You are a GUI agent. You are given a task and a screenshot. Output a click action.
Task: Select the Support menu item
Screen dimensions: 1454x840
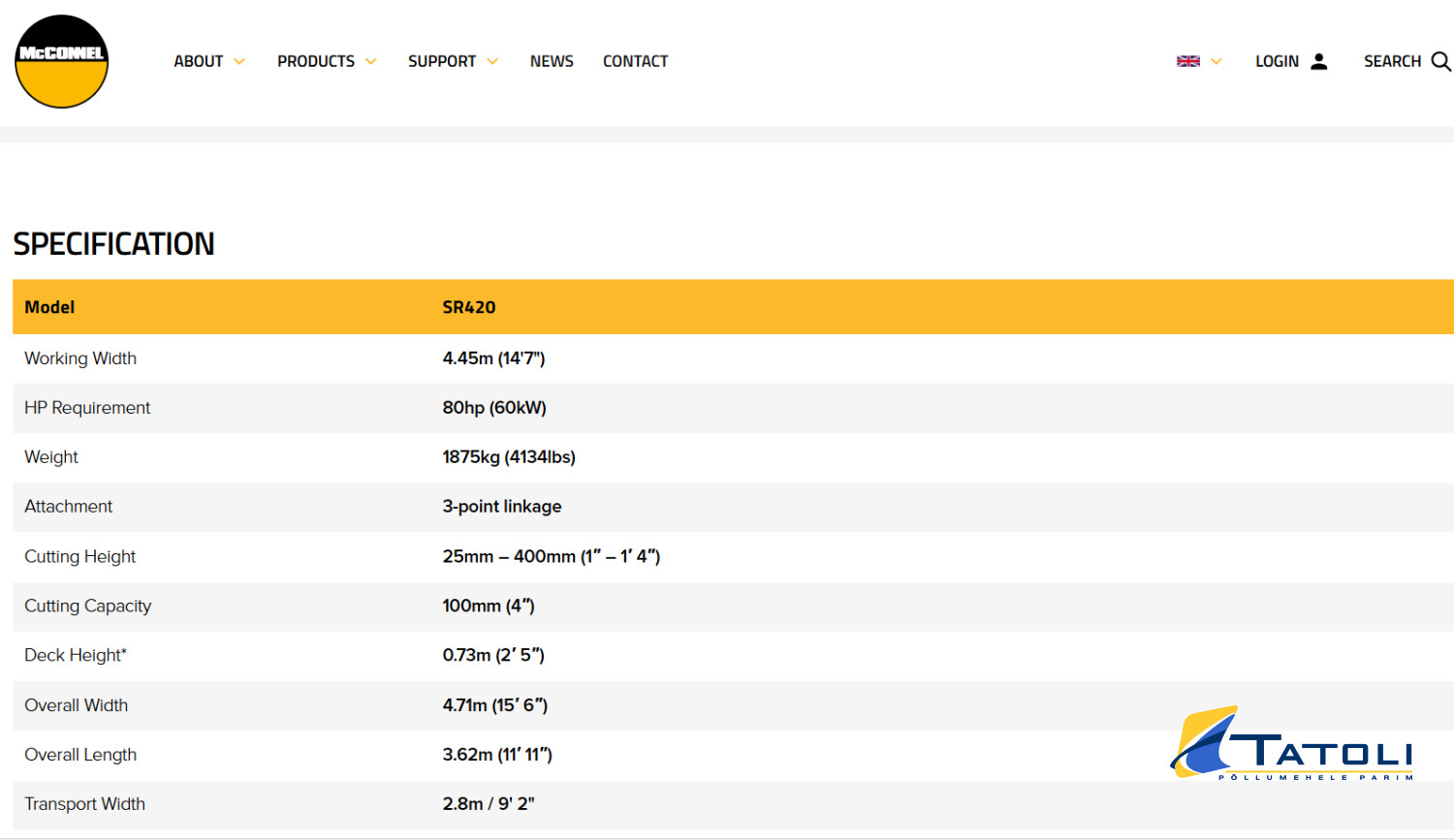(442, 61)
